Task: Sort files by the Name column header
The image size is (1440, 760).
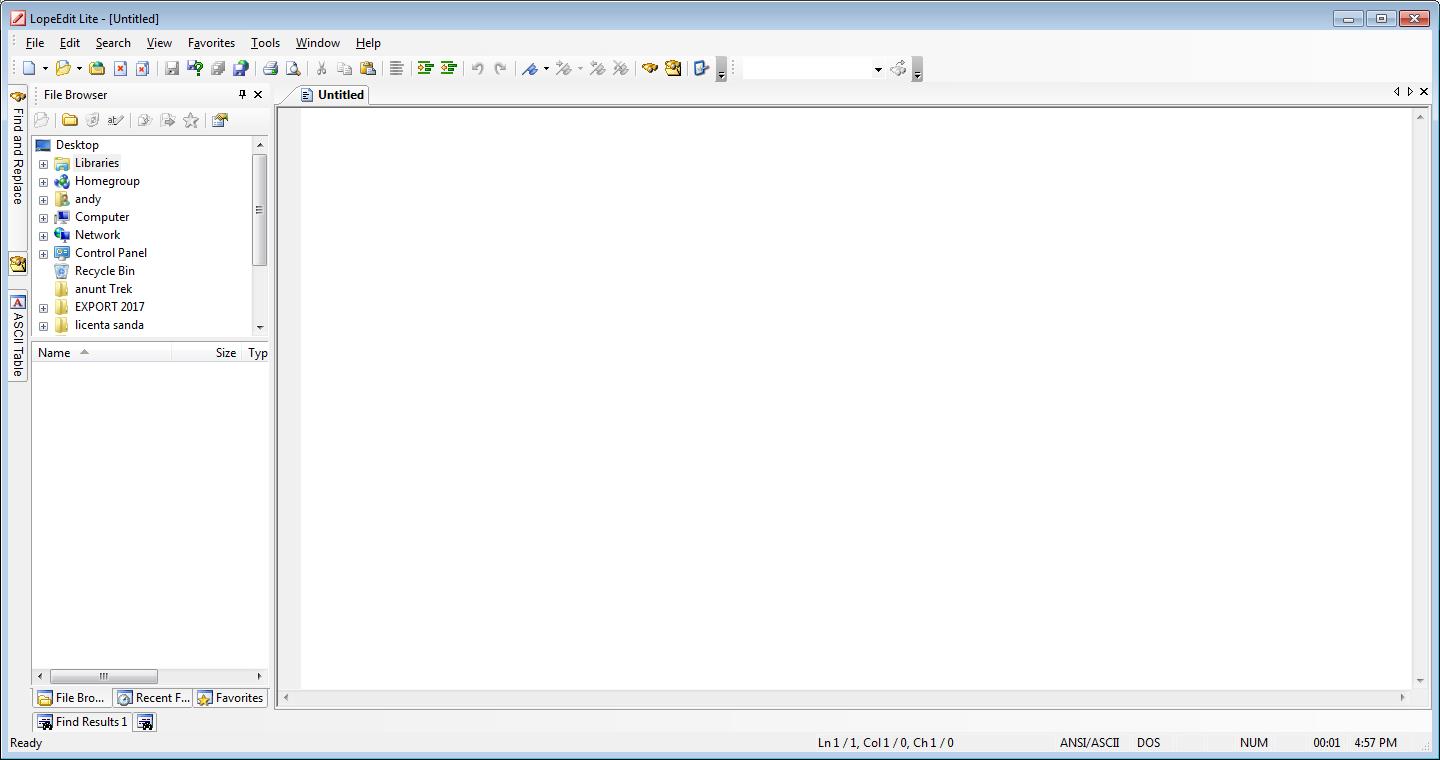Action: click(52, 352)
